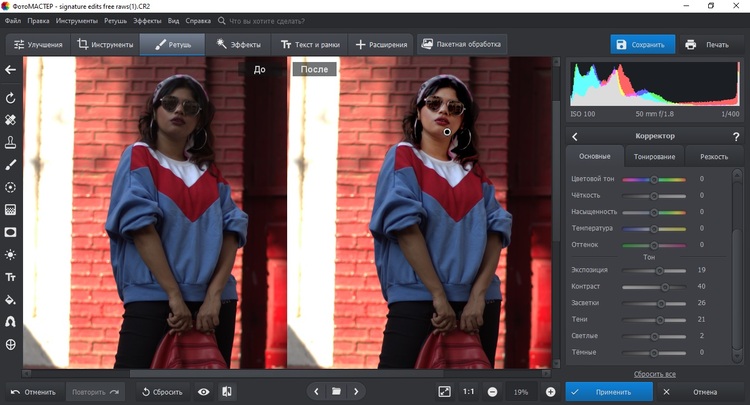Toggle the before/after split view button

coord(227,391)
